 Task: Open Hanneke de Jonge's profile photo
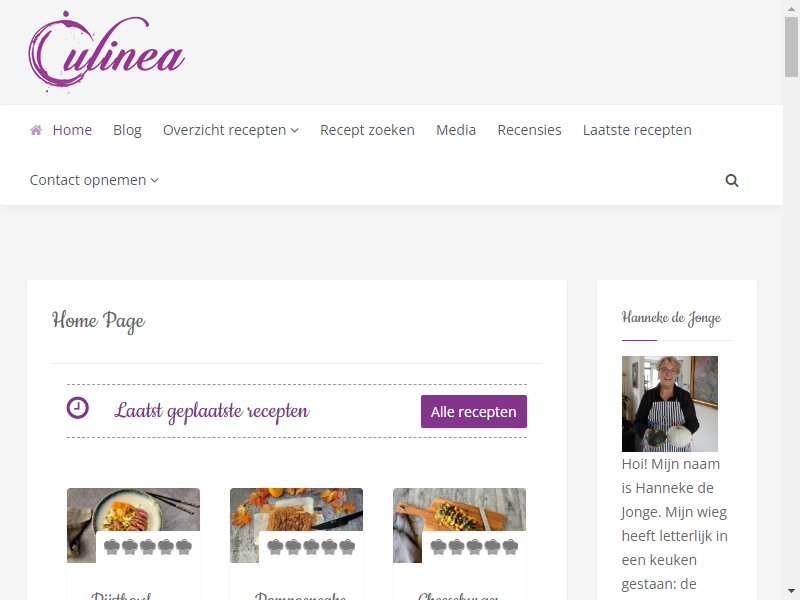tap(669, 404)
